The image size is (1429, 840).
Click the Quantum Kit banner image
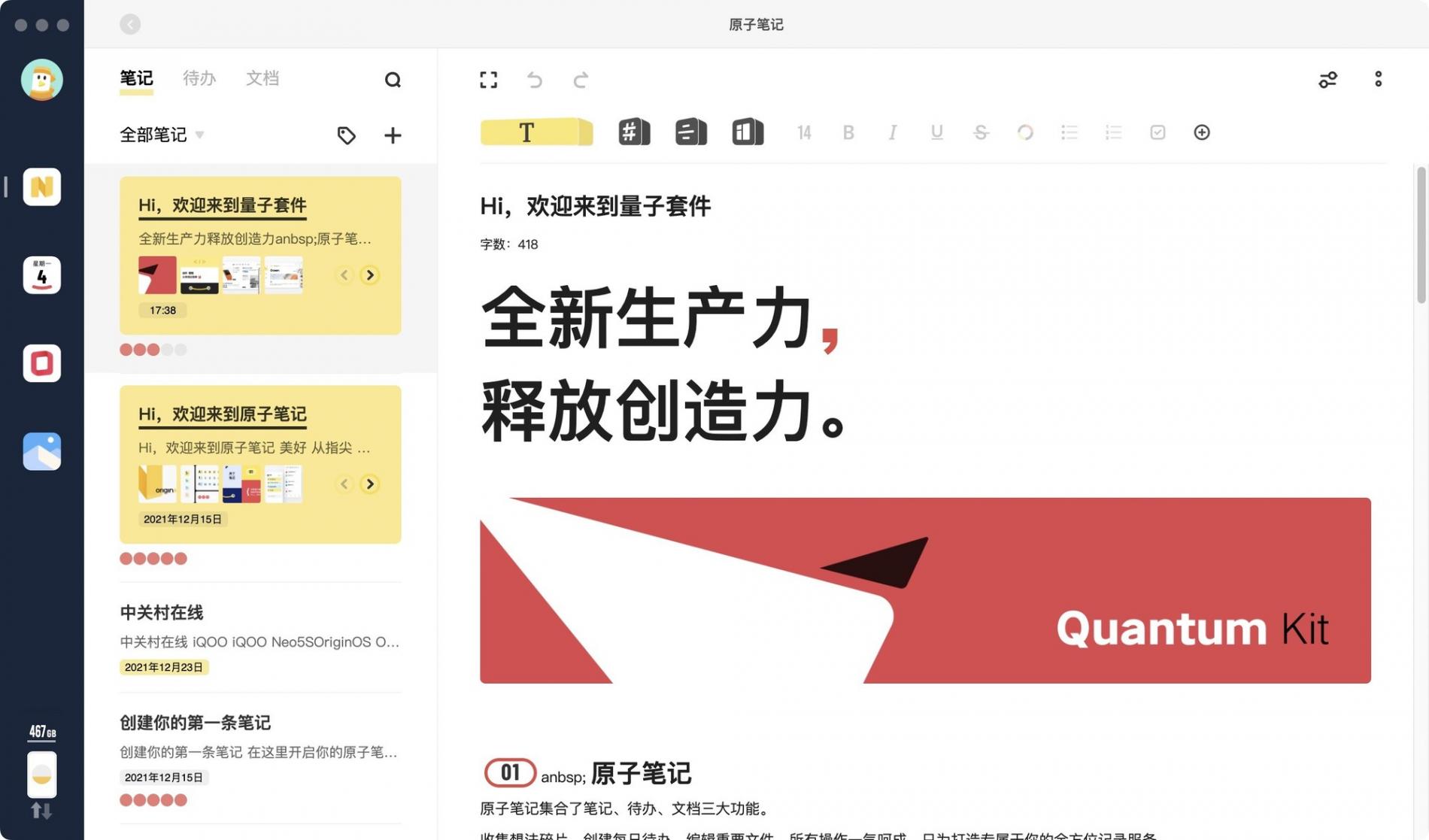tap(925, 590)
